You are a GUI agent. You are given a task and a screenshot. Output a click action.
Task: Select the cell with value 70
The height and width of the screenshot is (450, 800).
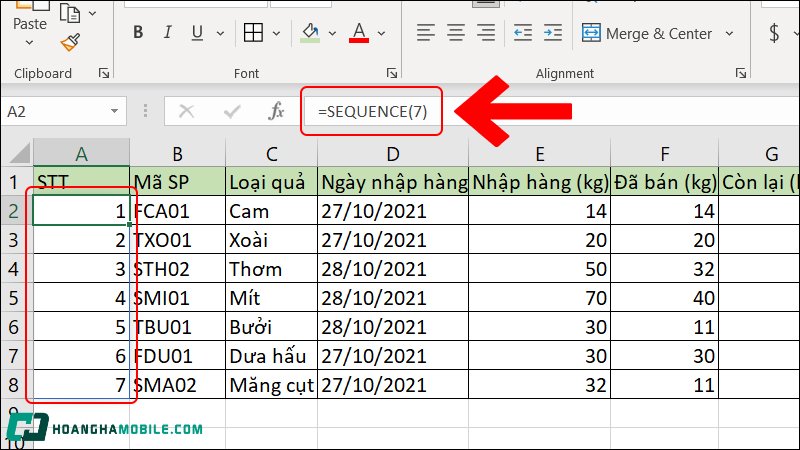click(x=539, y=298)
